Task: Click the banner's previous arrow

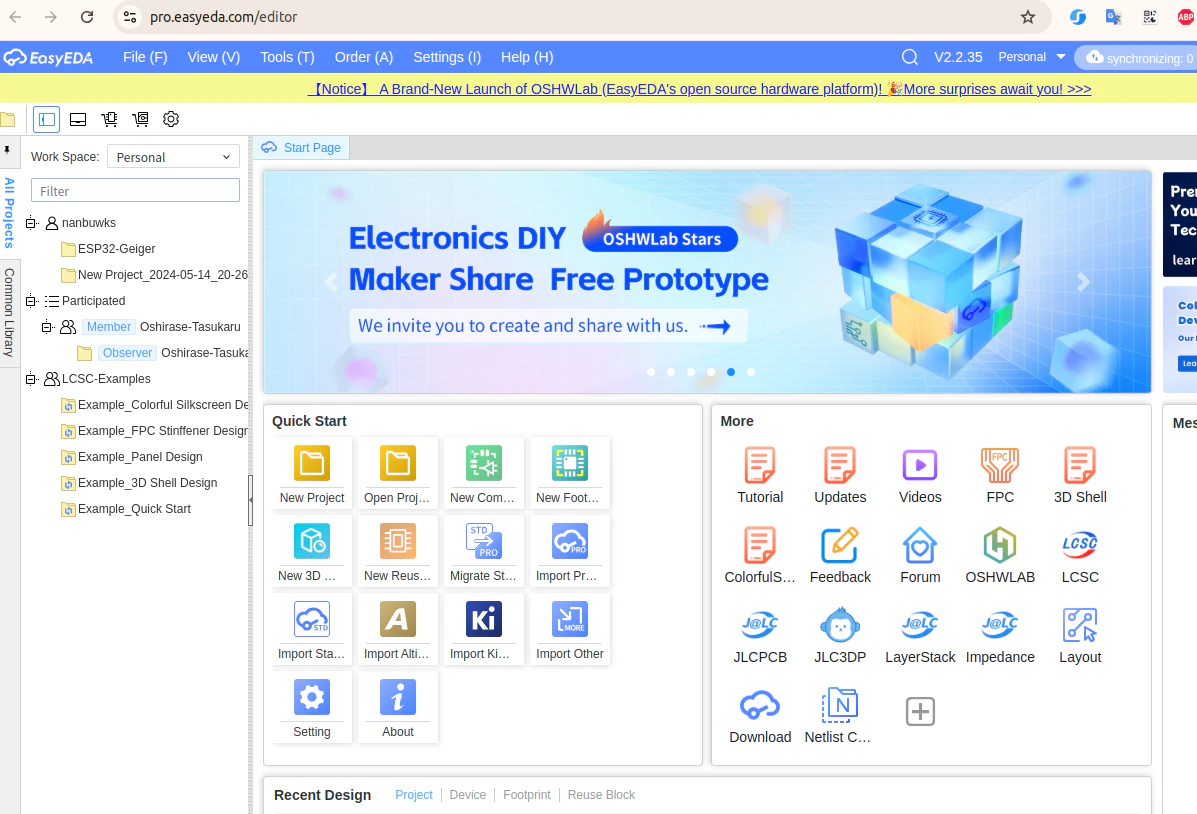Action: [x=331, y=282]
